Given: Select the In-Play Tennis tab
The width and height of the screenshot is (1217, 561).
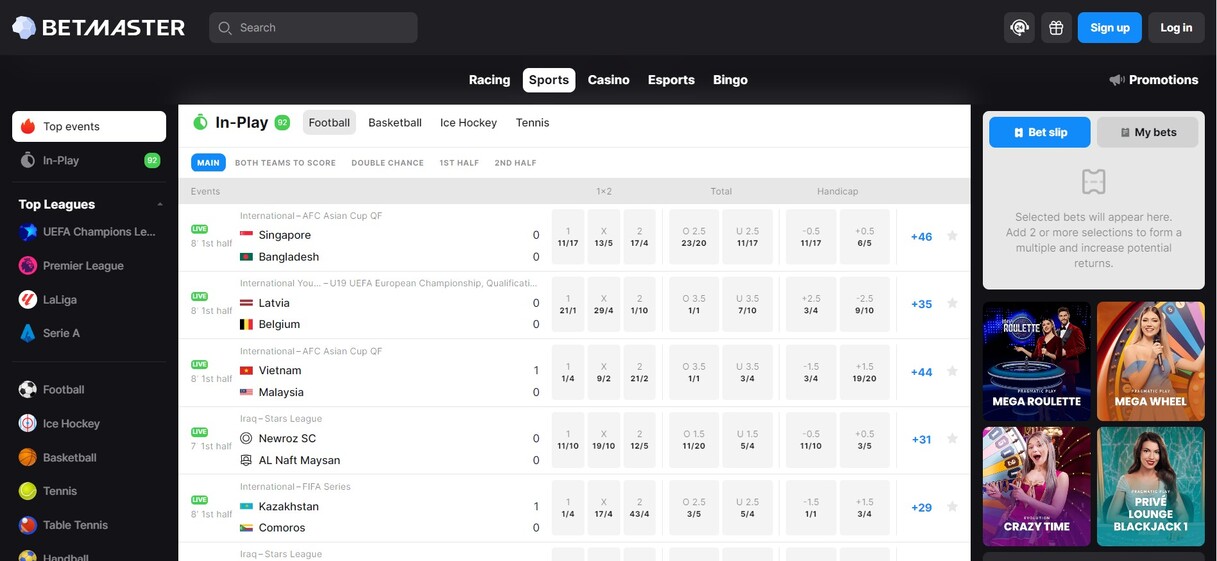Looking at the screenshot, I should 532,123.
